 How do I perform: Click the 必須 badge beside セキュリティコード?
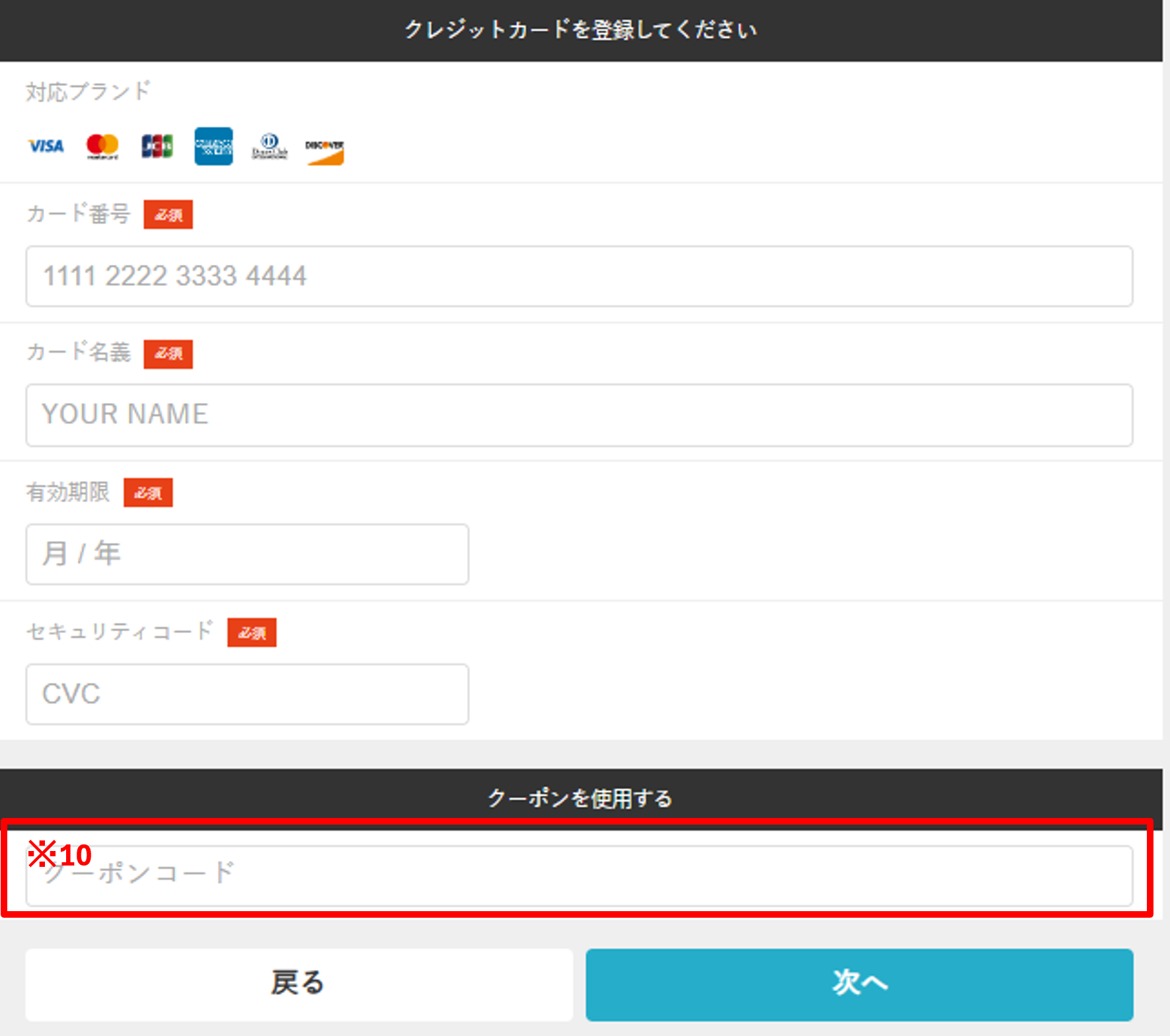pyautogui.click(x=252, y=633)
